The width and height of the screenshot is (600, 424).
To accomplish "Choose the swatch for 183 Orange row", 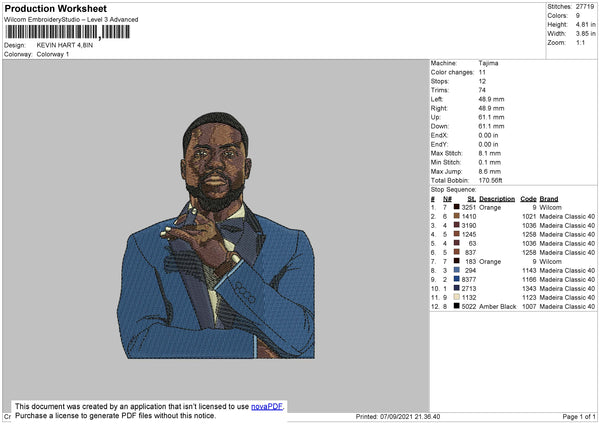I will pos(457,261).
